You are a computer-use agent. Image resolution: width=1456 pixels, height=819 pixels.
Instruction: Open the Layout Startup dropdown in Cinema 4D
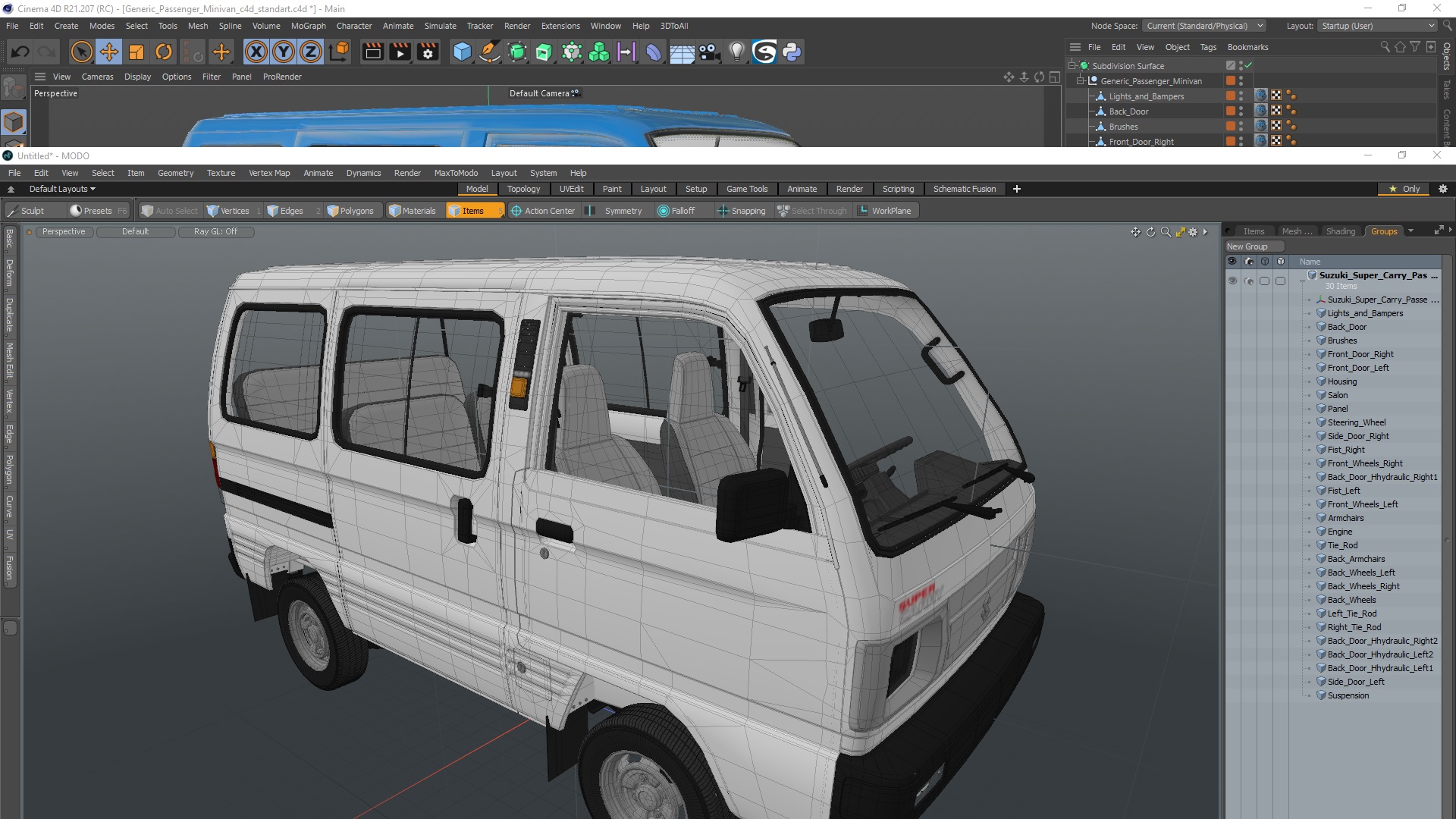pos(1377,26)
